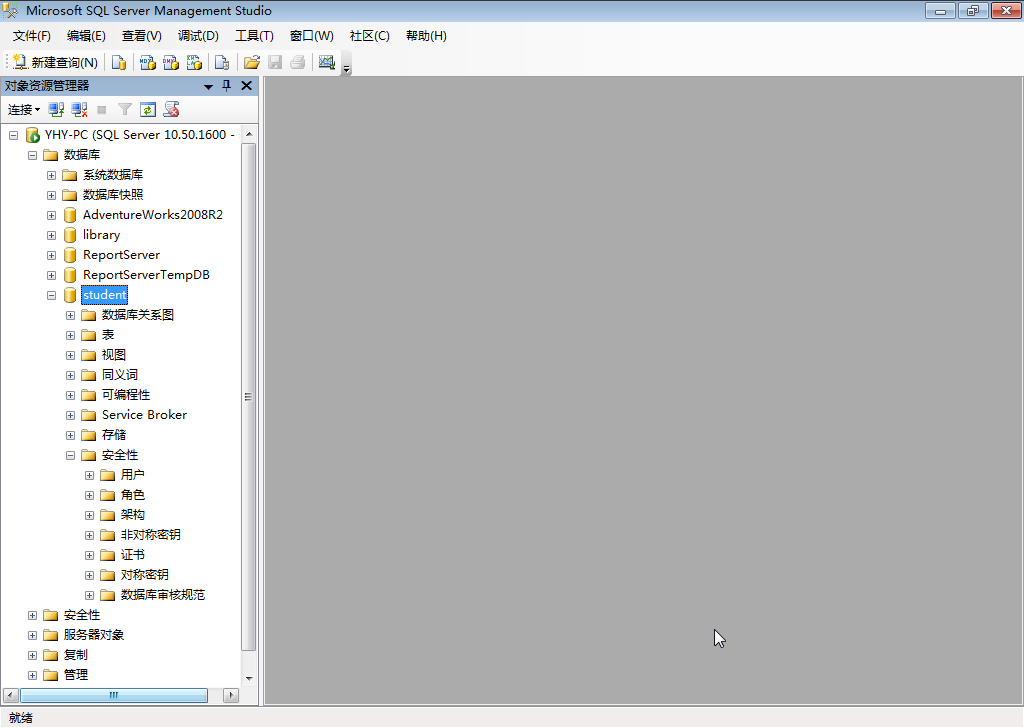Click the script icon with red X

(171, 110)
